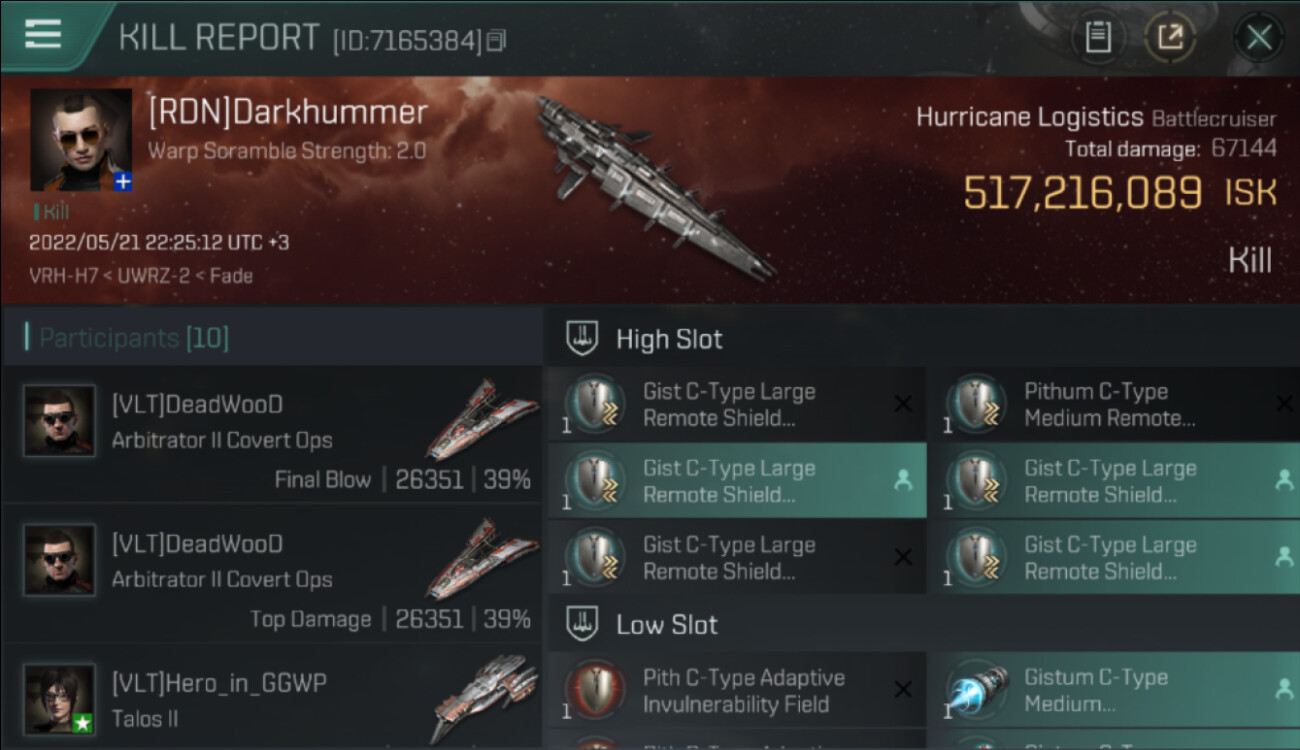
Task: Select the Pith C-Type Adaptive Invulnerability Field
Action: (x=736, y=690)
